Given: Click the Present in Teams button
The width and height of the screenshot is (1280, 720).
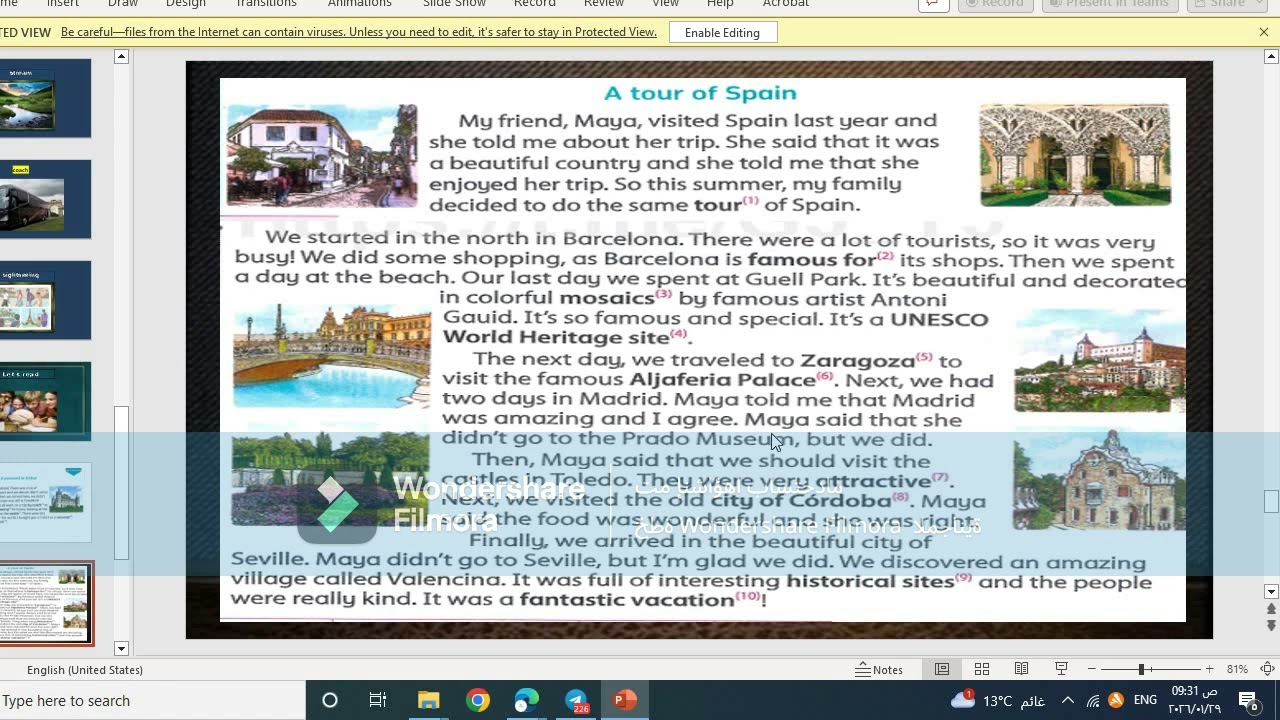Looking at the screenshot, I should 1109,4.
